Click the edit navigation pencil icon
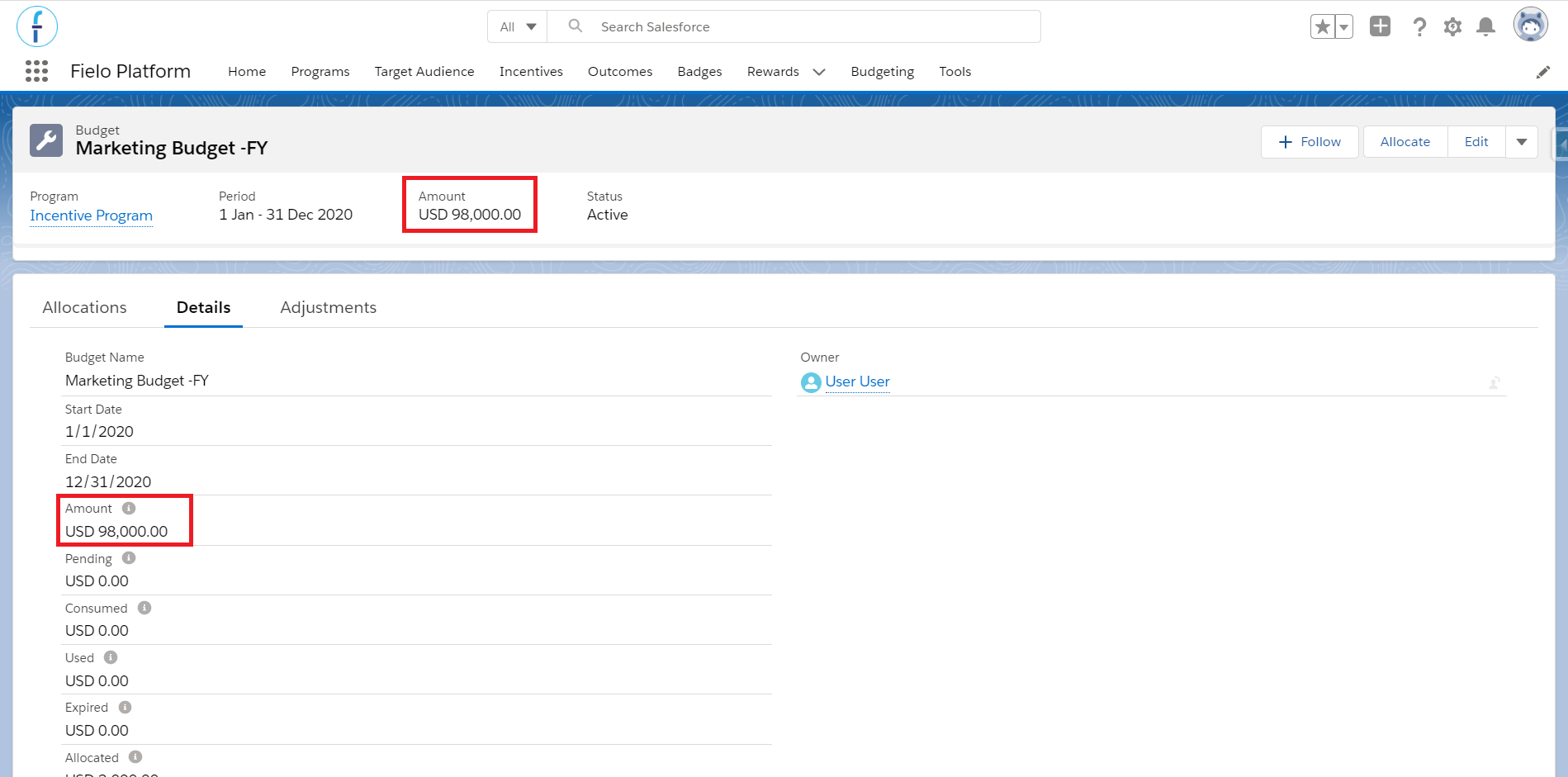 1543,72
